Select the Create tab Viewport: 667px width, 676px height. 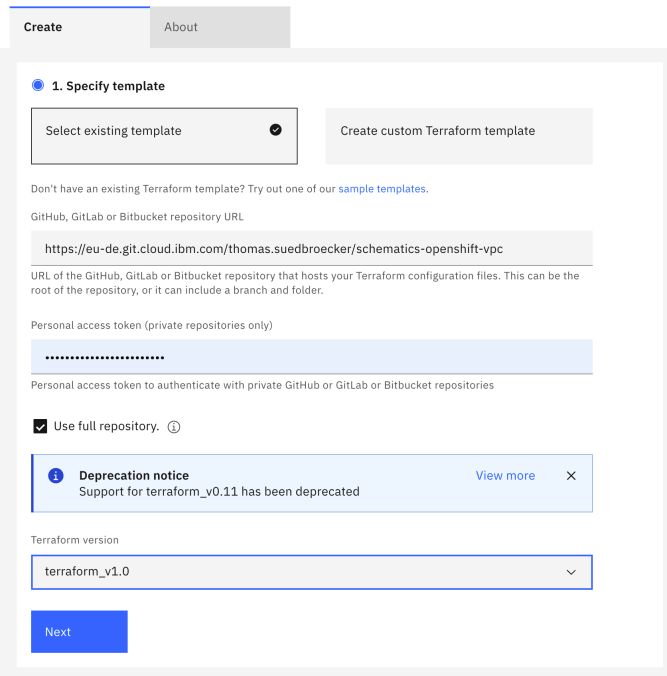click(80, 27)
